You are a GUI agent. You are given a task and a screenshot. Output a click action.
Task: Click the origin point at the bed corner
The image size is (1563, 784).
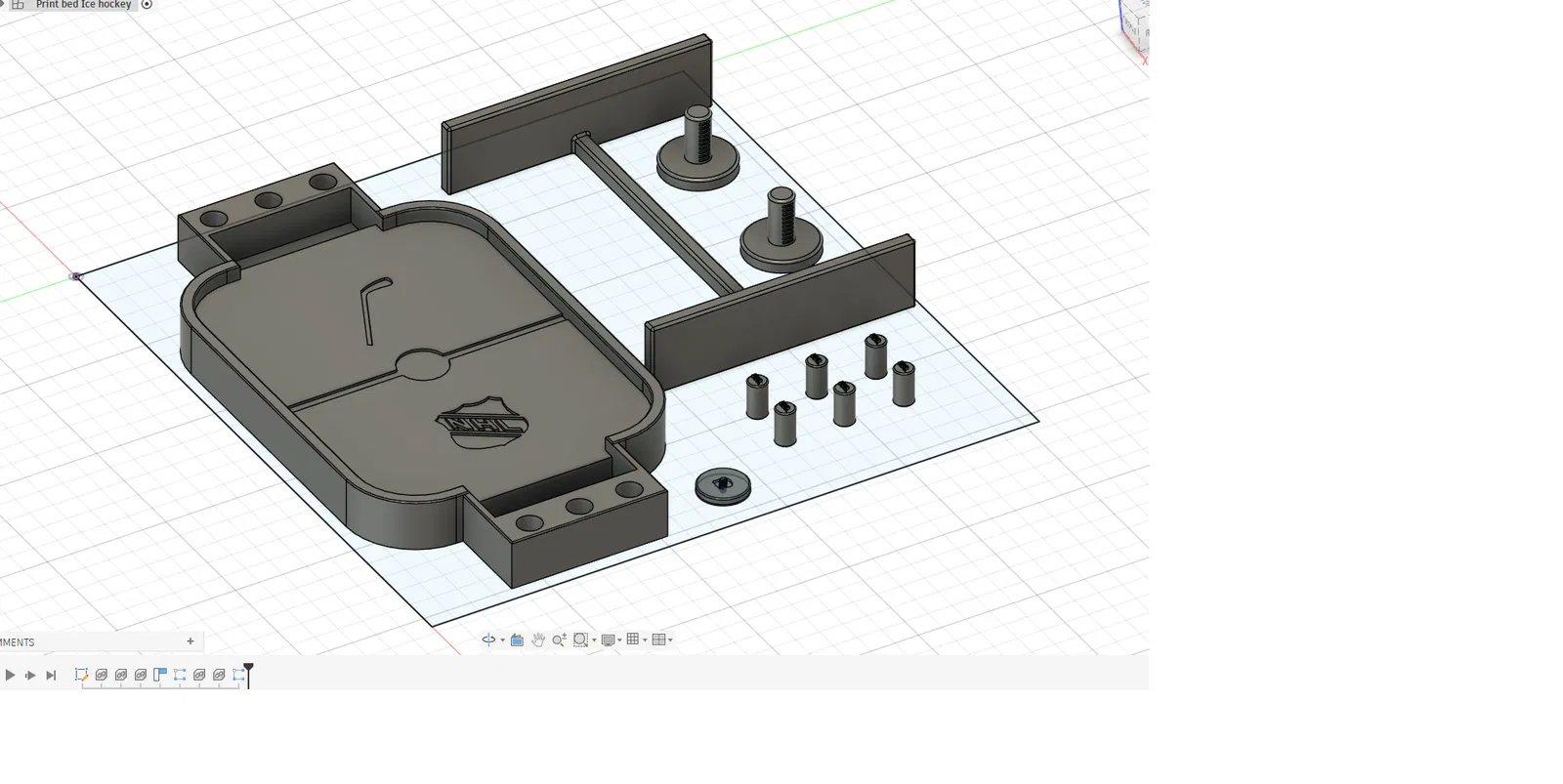coord(75,276)
